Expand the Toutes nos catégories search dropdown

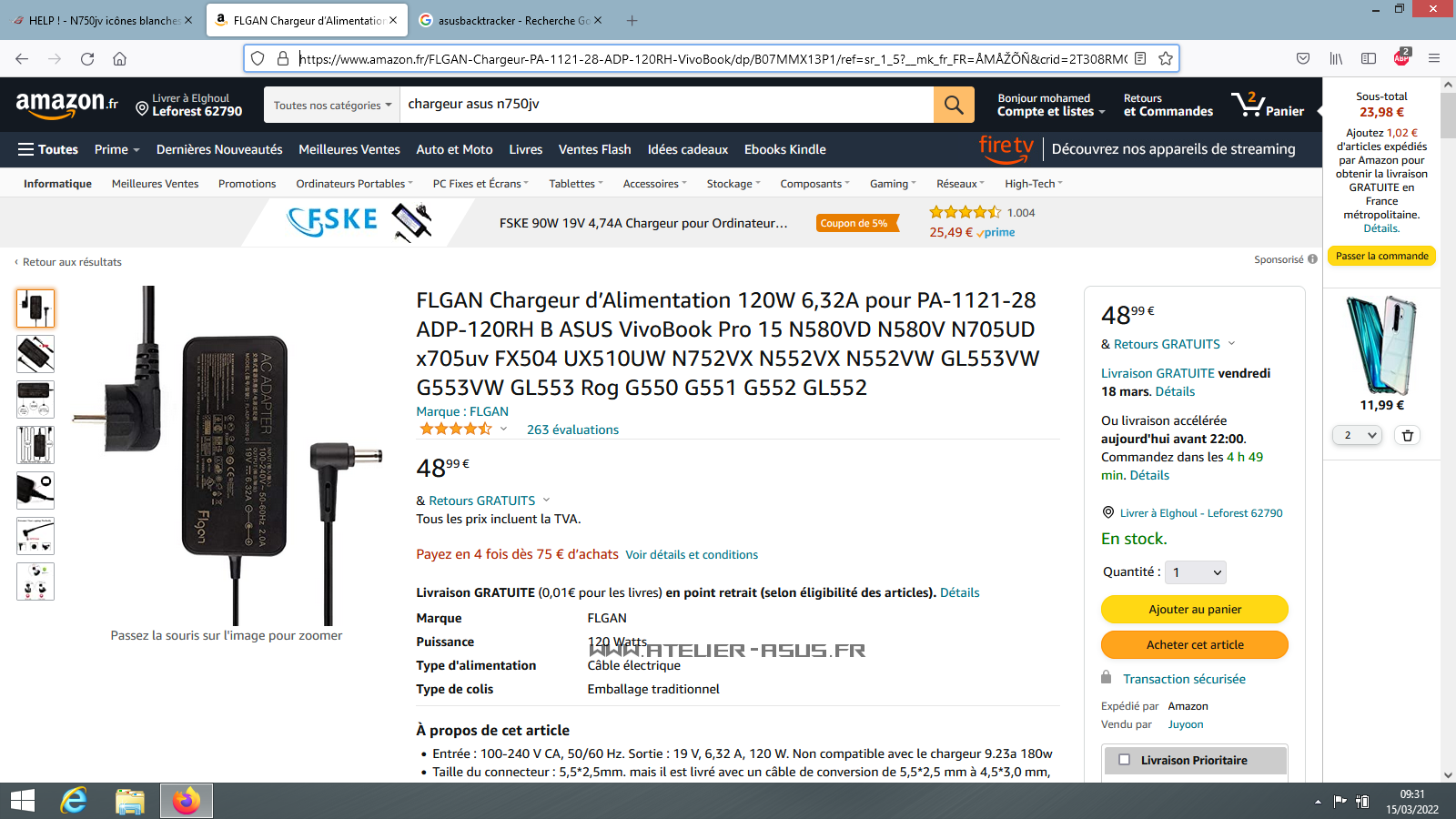[333, 105]
